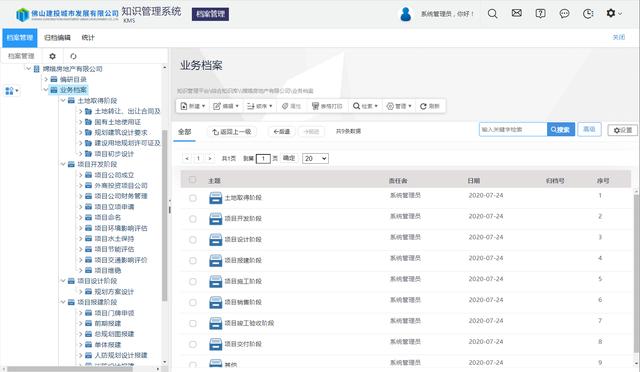Image resolution: width=640 pixels, height=372 pixels.
Task: Check the box for 项目交付阶段 row
Action: (x=193, y=344)
